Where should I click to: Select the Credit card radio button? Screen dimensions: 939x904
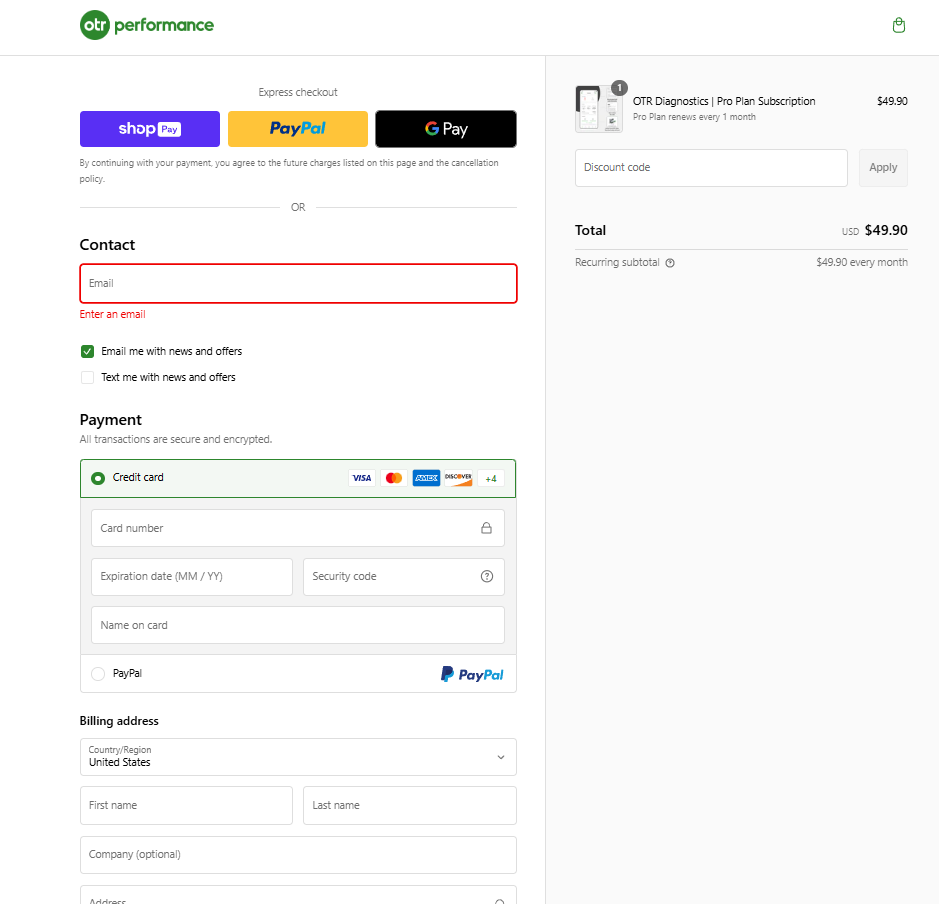(x=98, y=478)
